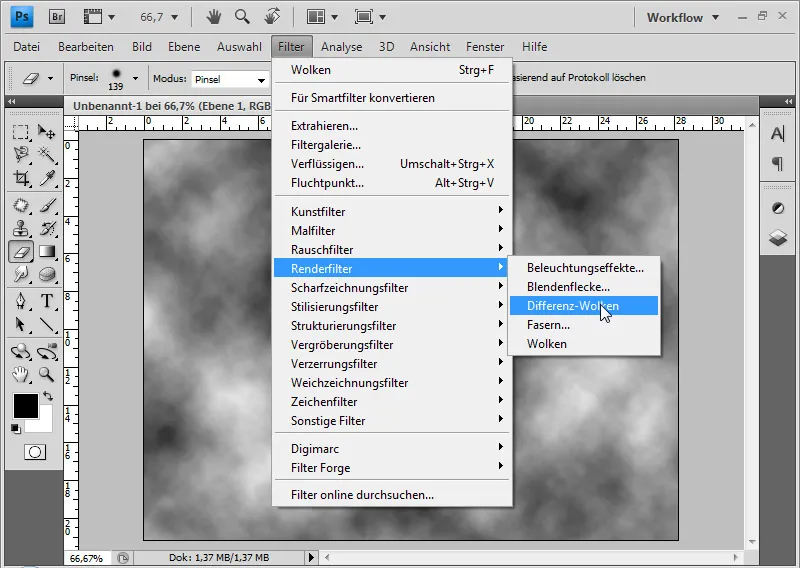This screenshot has width=800, height=568.
Task: Click the vertical scrollbar down arrow
Action: pyautogui.click(x=752, y=542)
